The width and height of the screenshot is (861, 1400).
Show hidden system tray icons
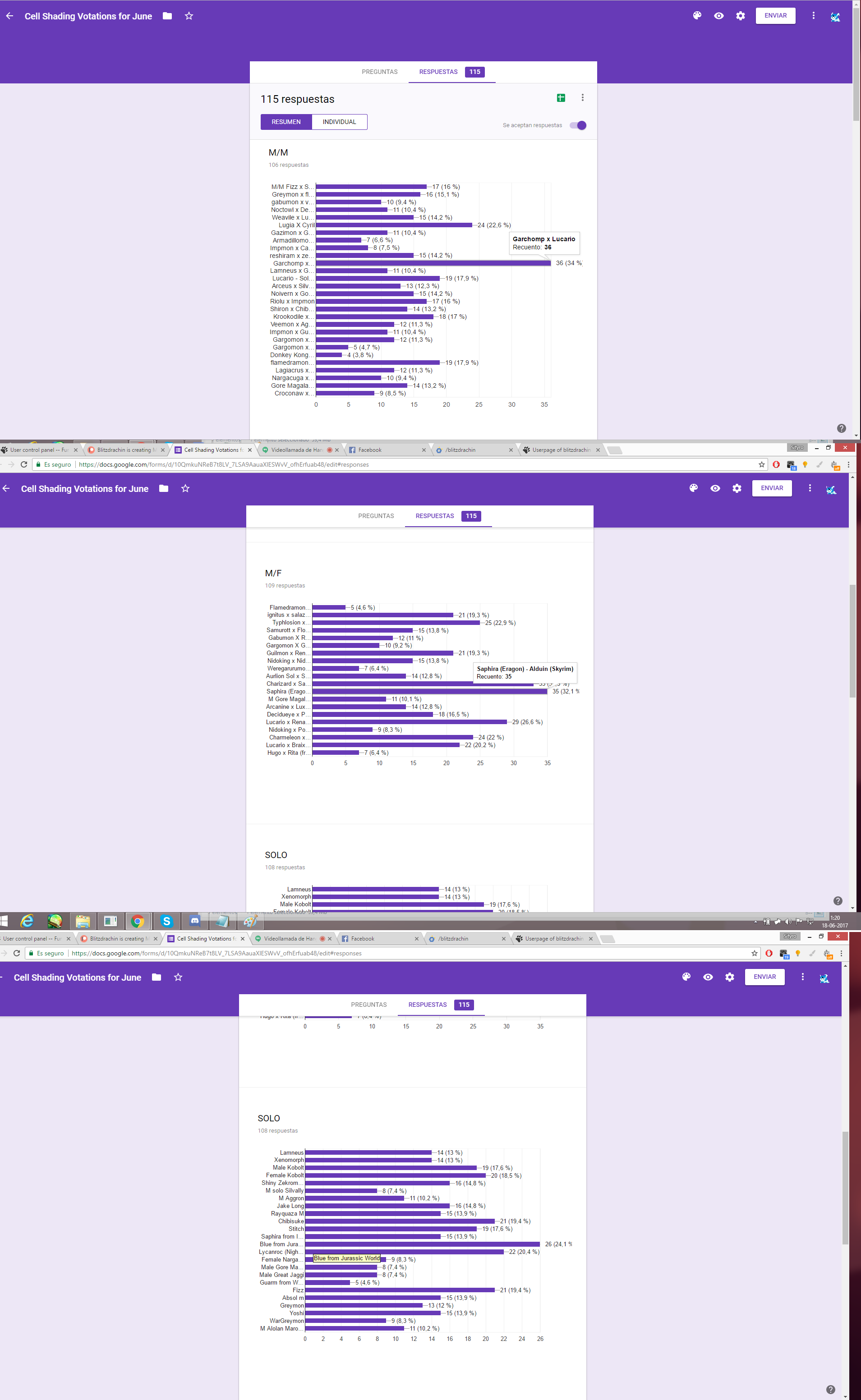pos(755,921)
